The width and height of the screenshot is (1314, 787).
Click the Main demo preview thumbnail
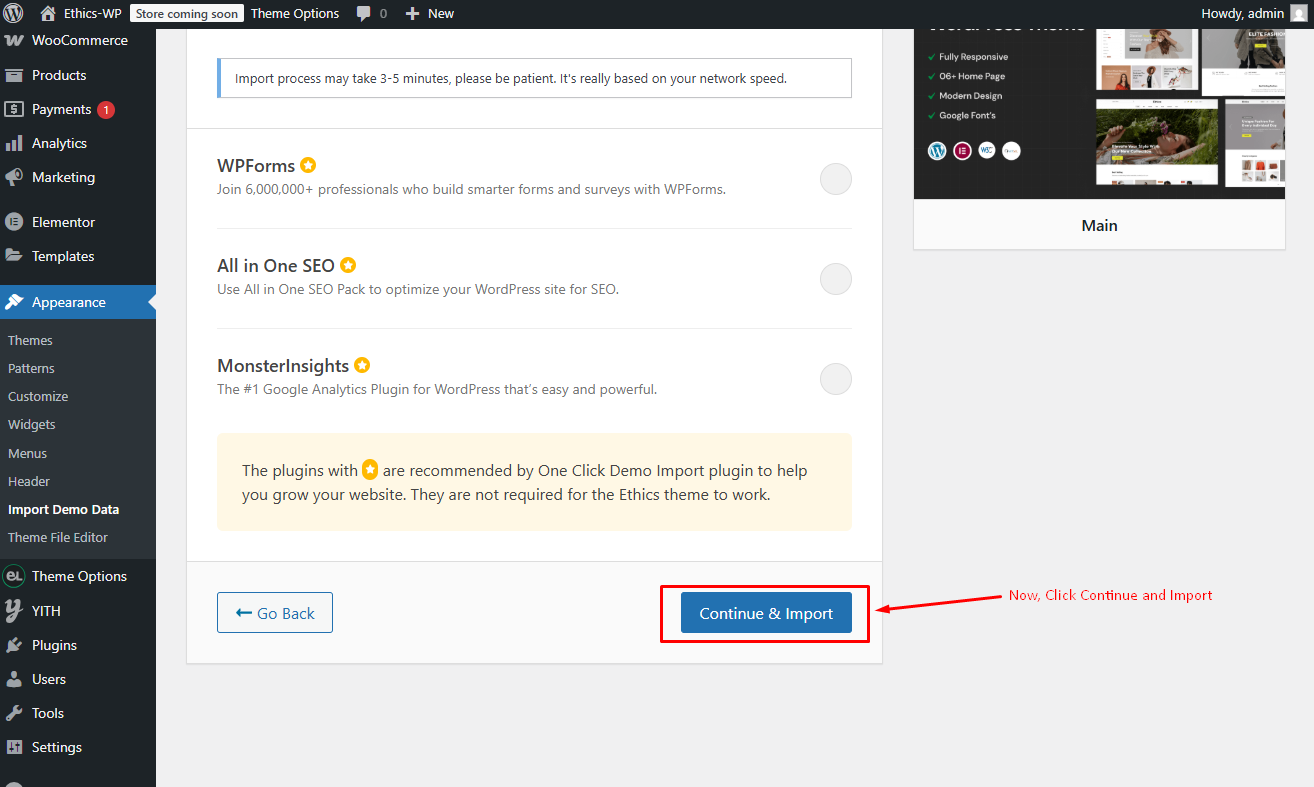point(1099,112)
